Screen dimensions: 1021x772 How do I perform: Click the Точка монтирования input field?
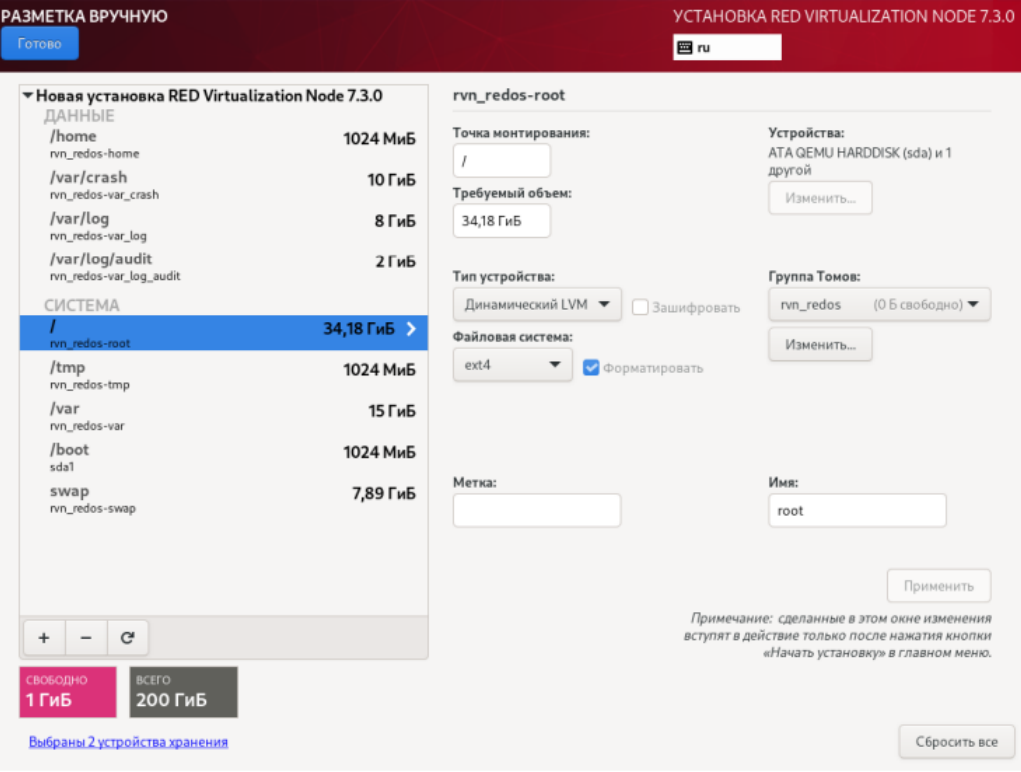[x=501, y=161]
